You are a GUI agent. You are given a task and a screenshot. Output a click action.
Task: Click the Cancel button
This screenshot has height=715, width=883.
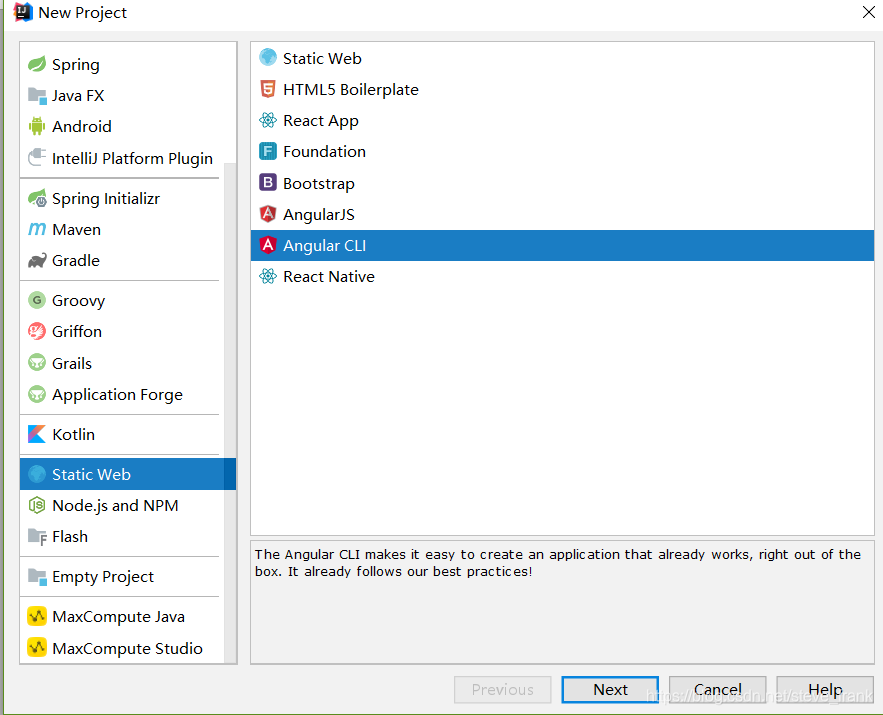[x=717, y=689]
